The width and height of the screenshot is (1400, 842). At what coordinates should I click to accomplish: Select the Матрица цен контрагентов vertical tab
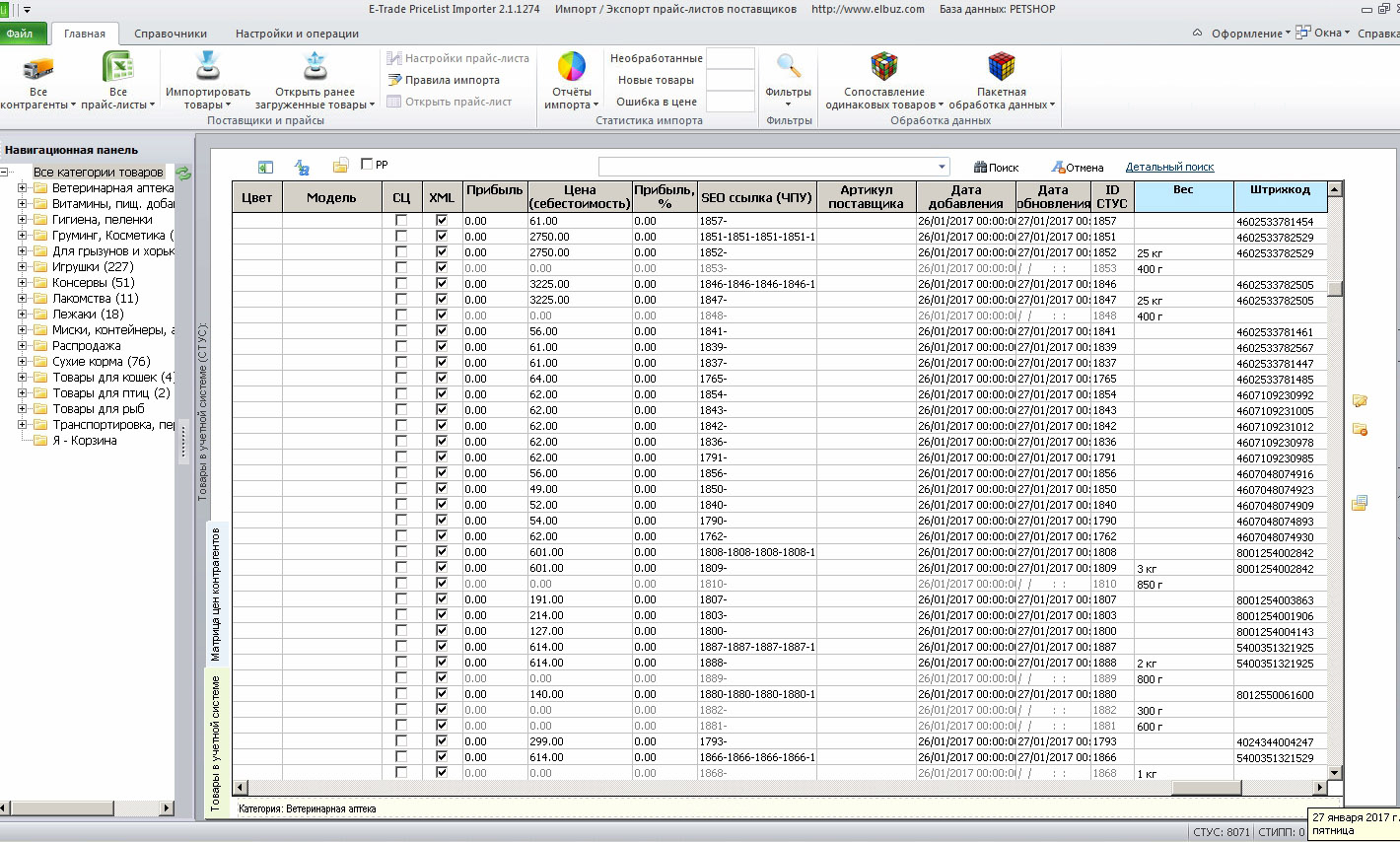[x=216, y=594]
